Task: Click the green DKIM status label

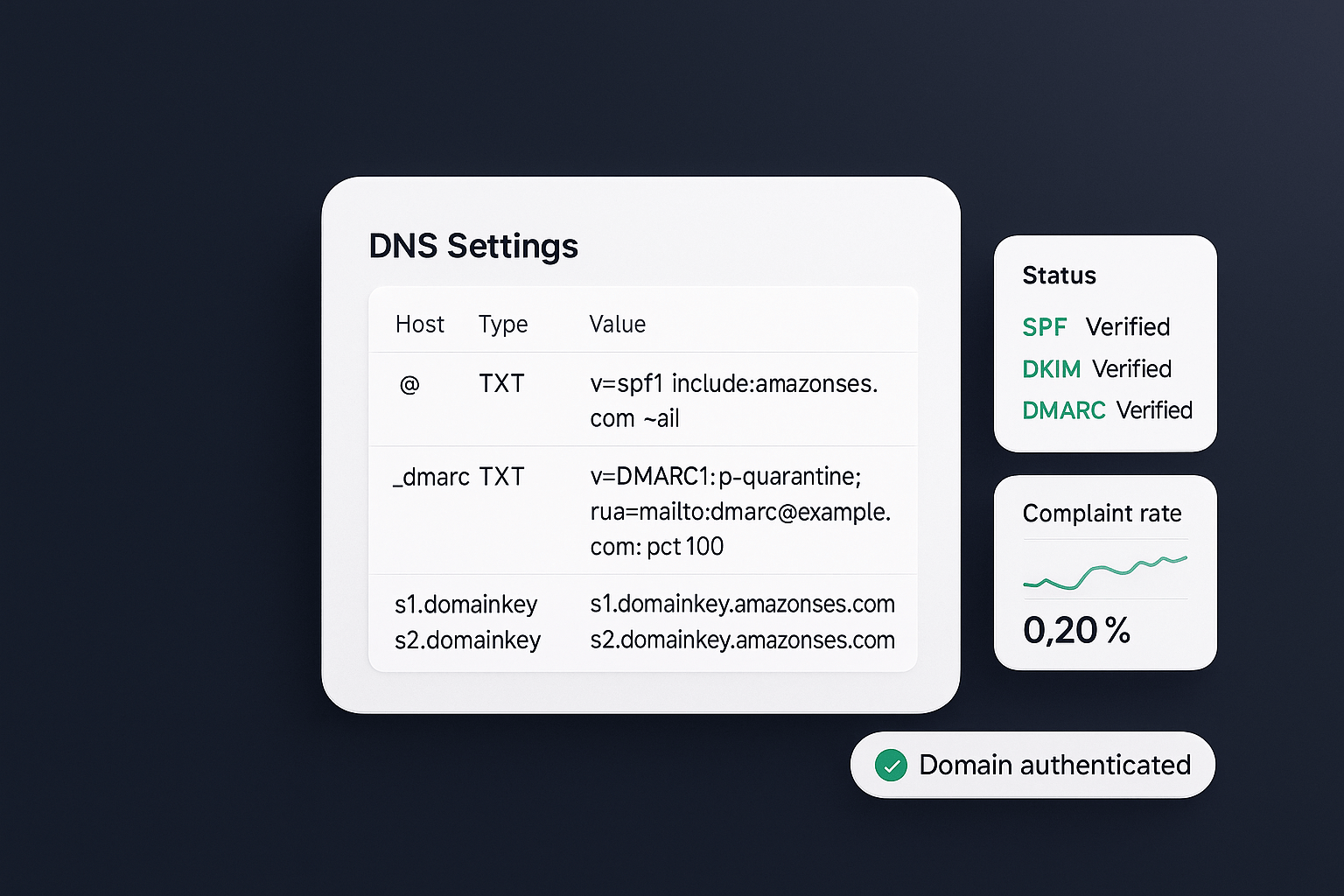Action: [x=1051, y=369]
